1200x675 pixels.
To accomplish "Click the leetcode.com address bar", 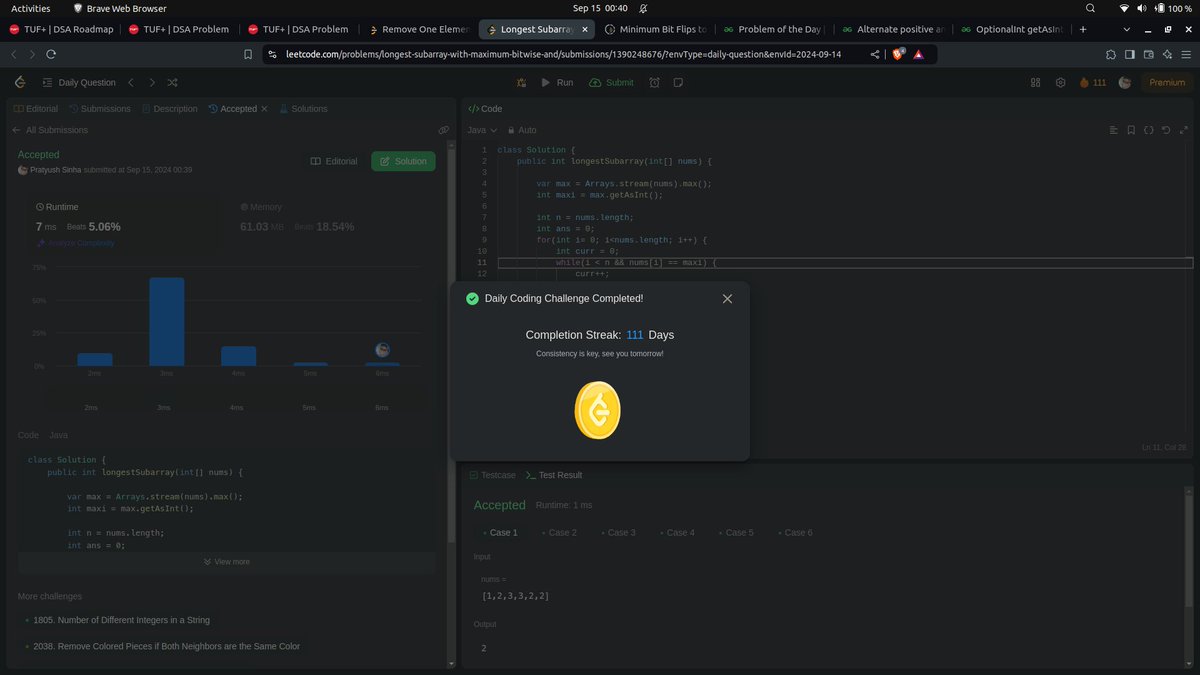I will point(565,55).
